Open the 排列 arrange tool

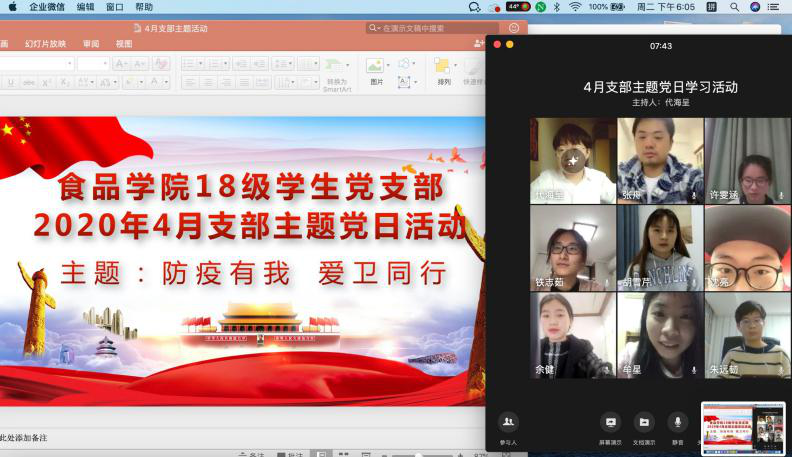pyautogui.click(x=443, y=68)
